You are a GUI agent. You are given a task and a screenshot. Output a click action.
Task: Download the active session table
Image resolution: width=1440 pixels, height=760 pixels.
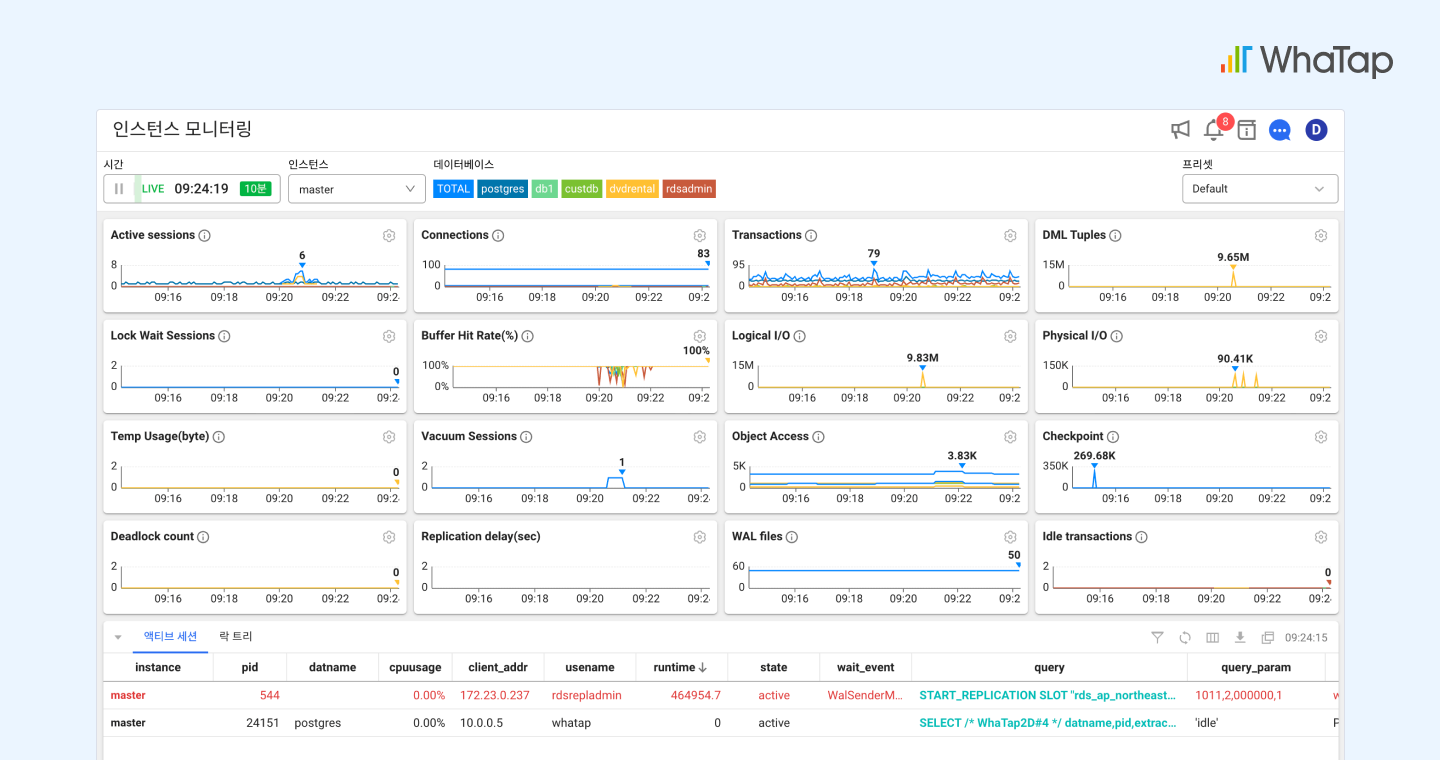(1240, 638)
